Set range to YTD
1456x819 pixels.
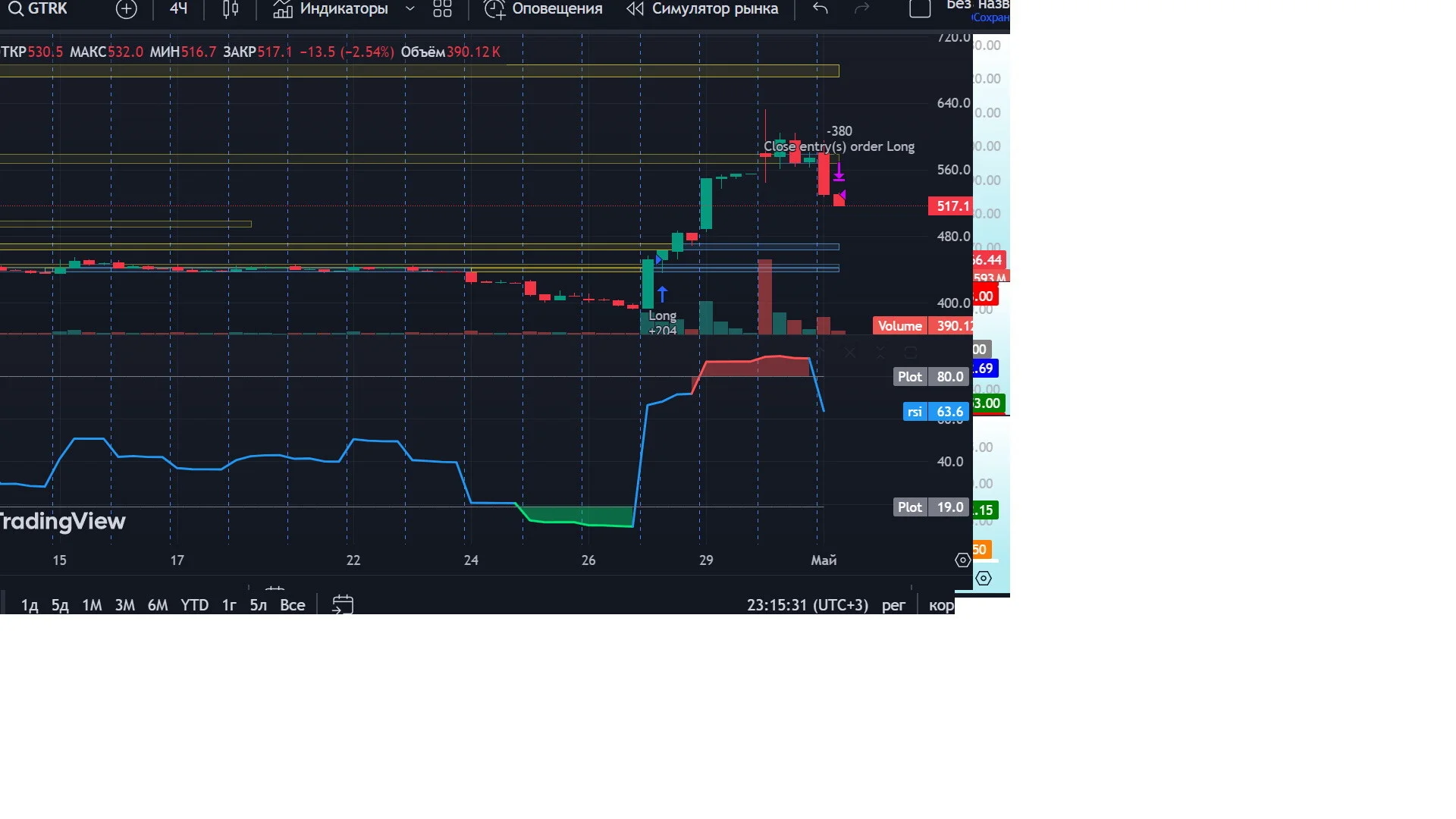pyautogui.click(x=194, y=605)
